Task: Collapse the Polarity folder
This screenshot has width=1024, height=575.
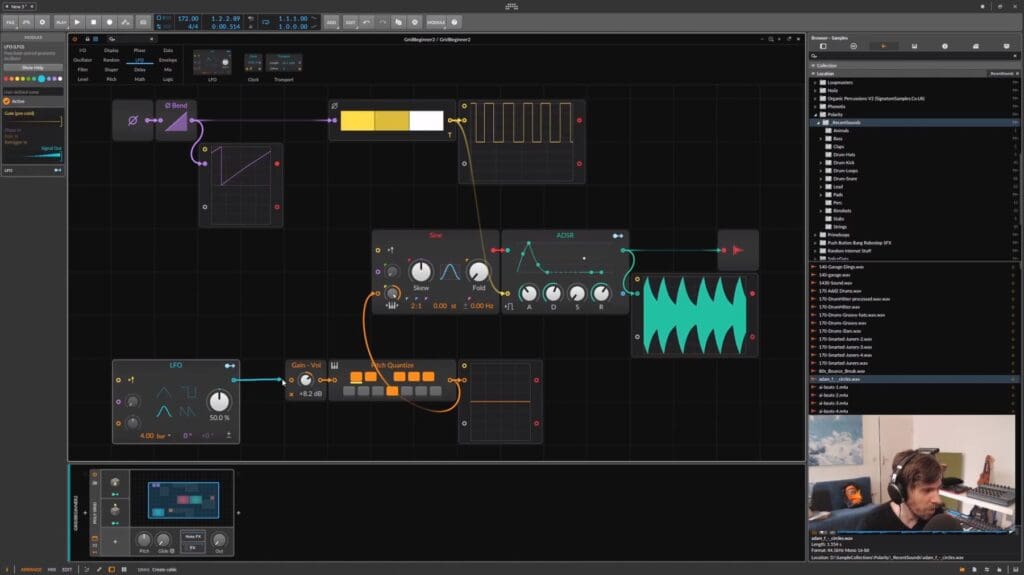Action: (815, 114)
